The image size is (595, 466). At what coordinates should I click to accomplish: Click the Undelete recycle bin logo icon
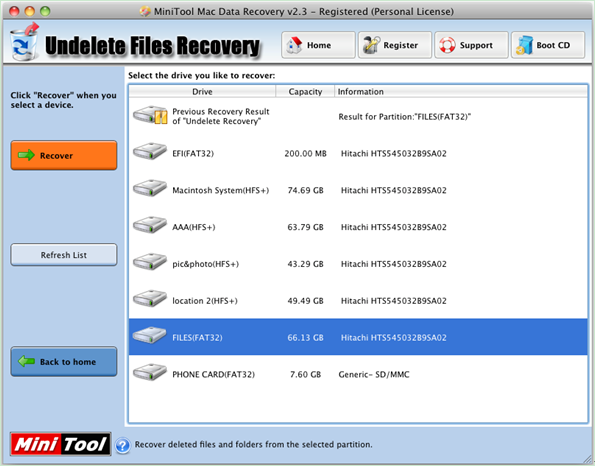(x=24, y=42)
